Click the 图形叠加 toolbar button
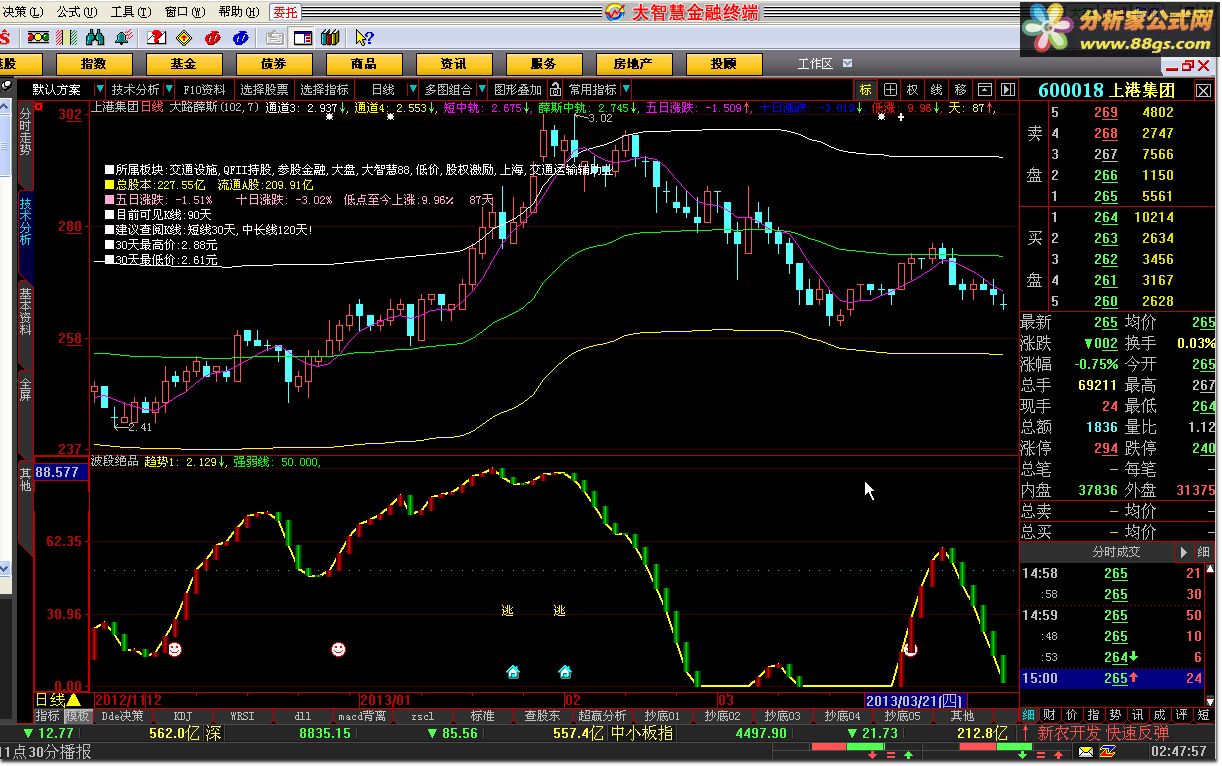The height and width of the screenshot is (766, 1222). [x=518, y=89]
